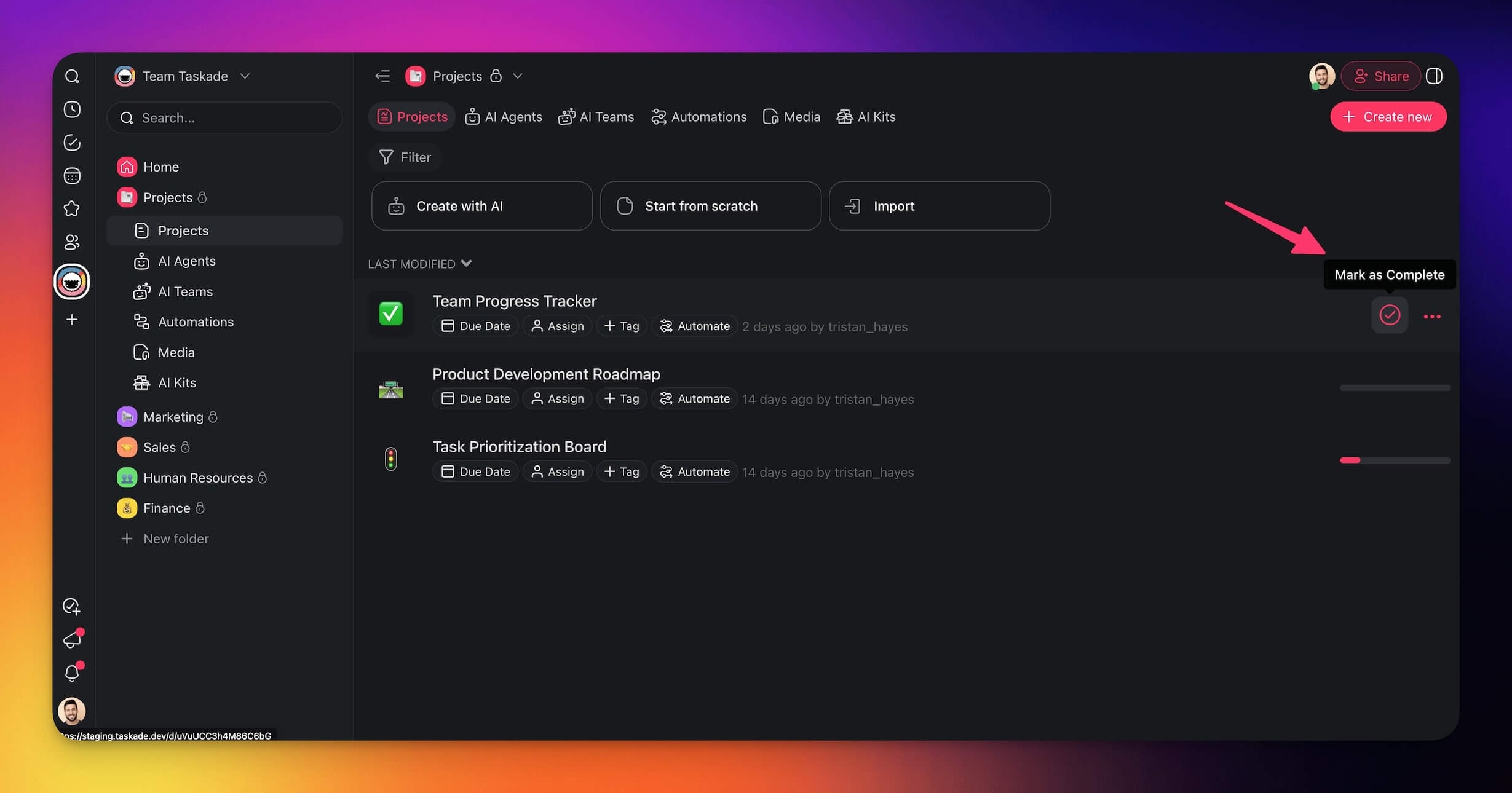Collapse the sidebar with the toggle arrow
Screen dimensions: 1512x793
382,76
